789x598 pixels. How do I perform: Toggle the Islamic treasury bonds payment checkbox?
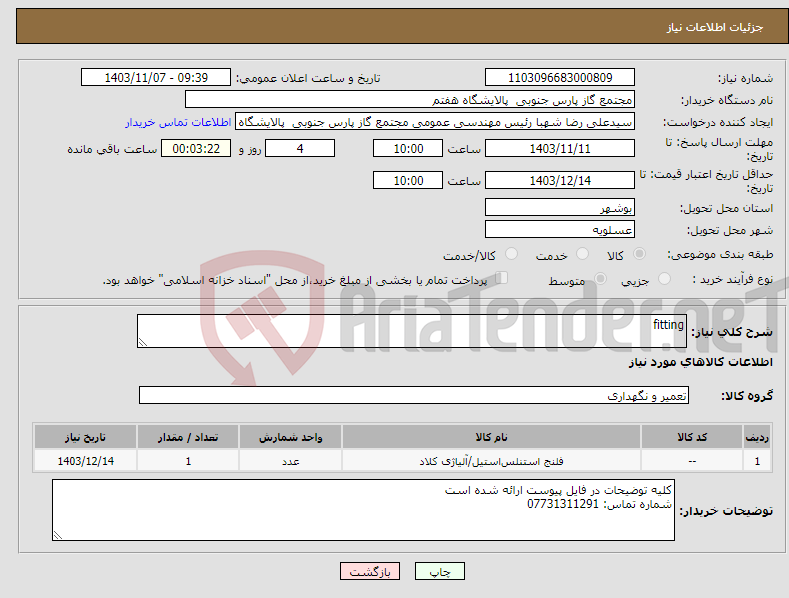point(502,277)
